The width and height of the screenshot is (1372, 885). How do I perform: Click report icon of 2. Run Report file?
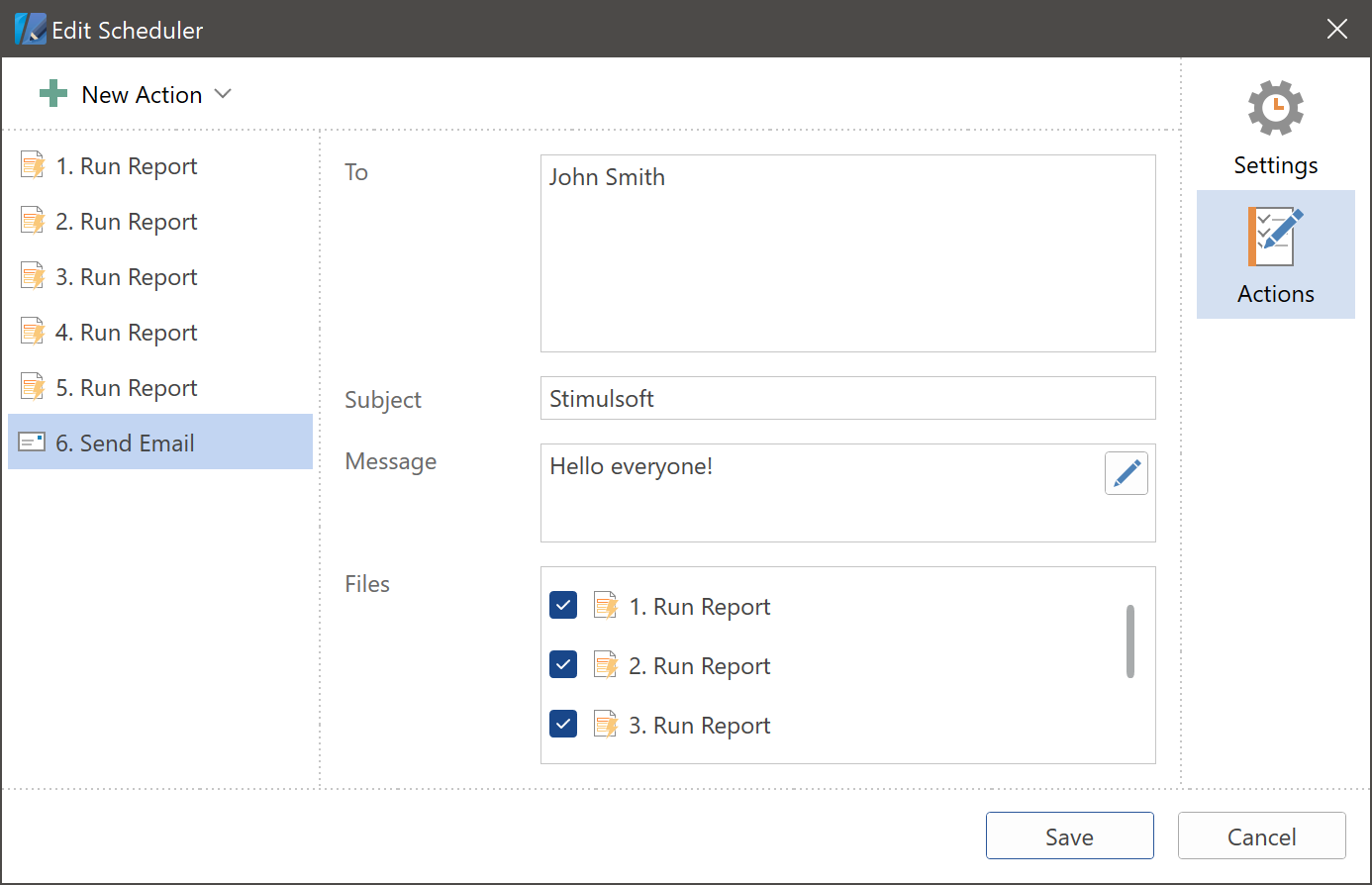tap(606, 664)
